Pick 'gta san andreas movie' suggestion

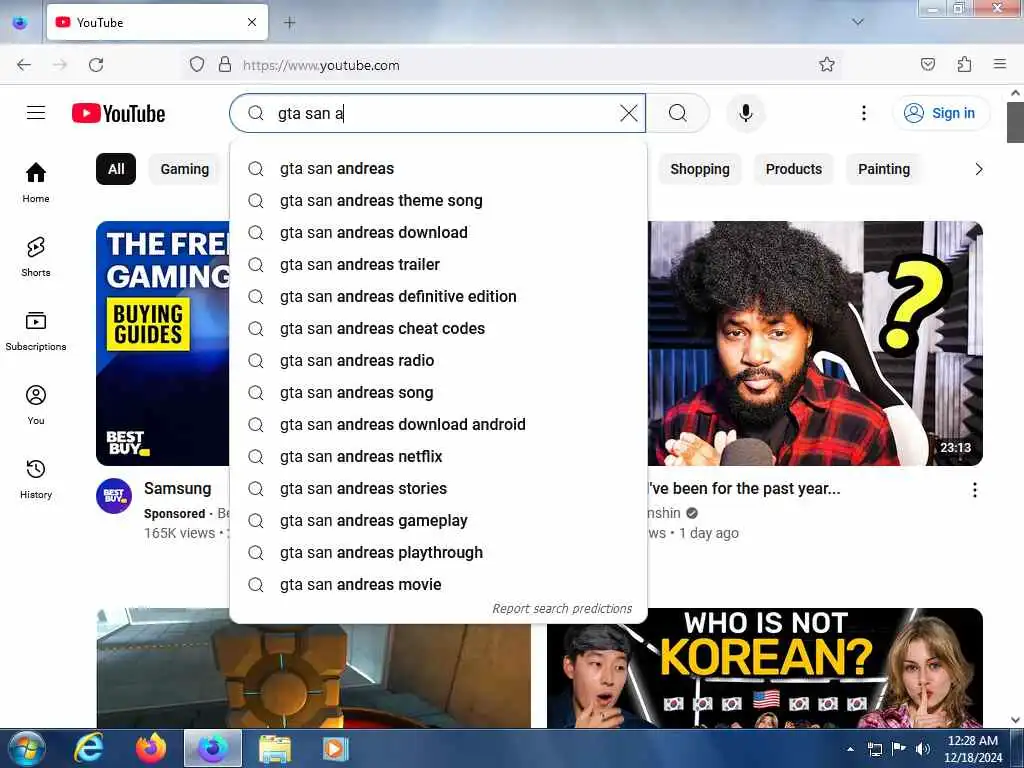point(438,584)
